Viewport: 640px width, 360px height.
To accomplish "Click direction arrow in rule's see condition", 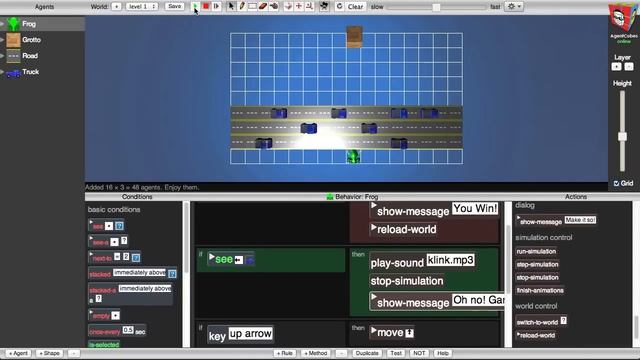I will pyautogui.click(x=239, y=260).
